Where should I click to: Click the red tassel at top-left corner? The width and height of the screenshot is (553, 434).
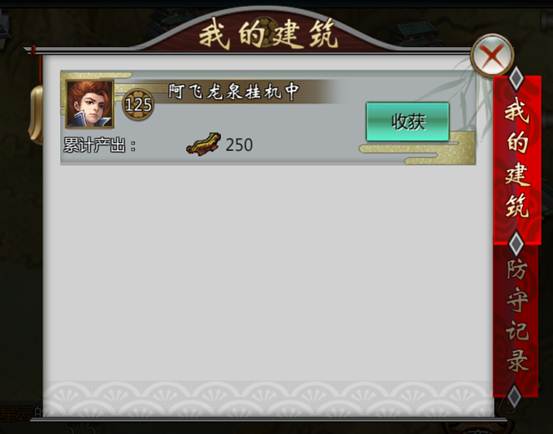35,63
